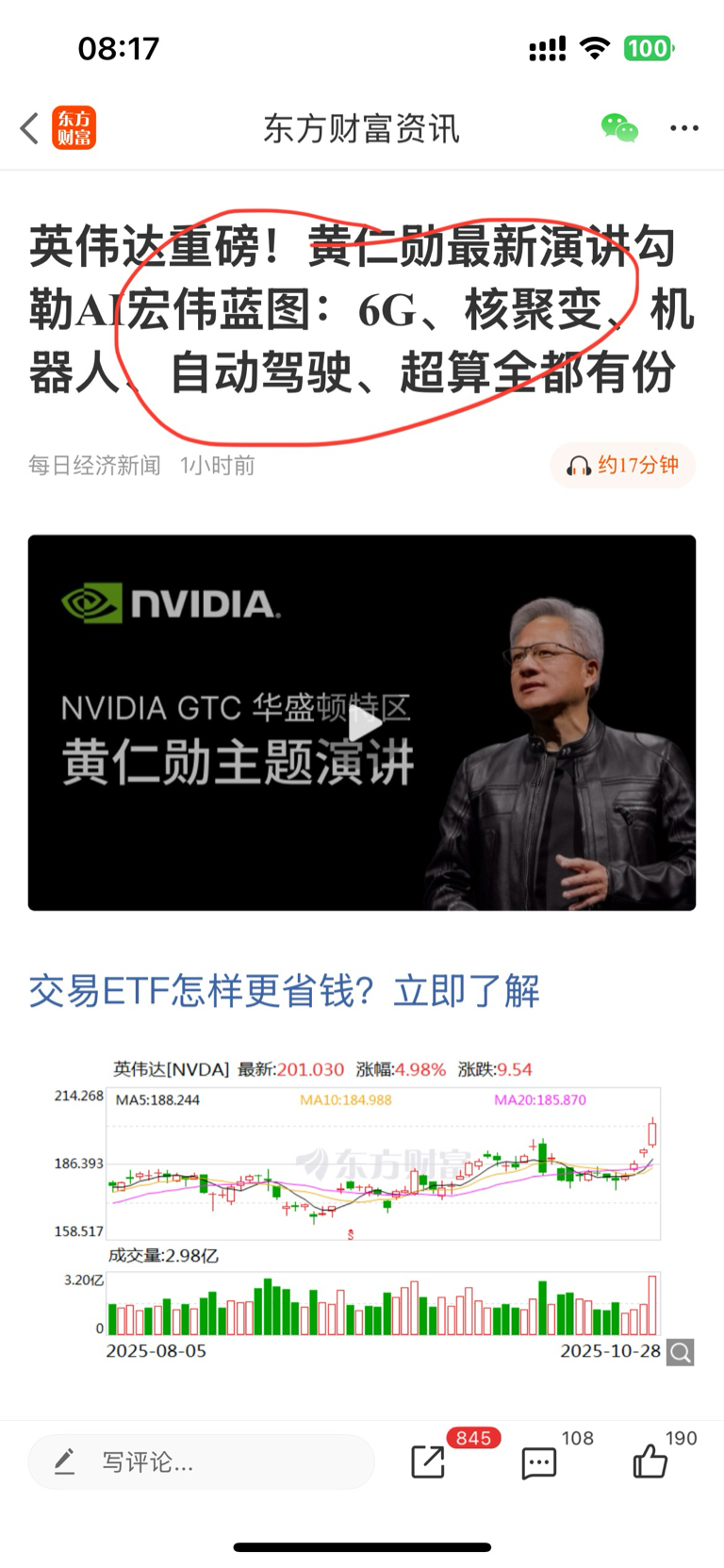Open the NVDA candlestick price chart
724x1568 pixels.
[384, 1164]
